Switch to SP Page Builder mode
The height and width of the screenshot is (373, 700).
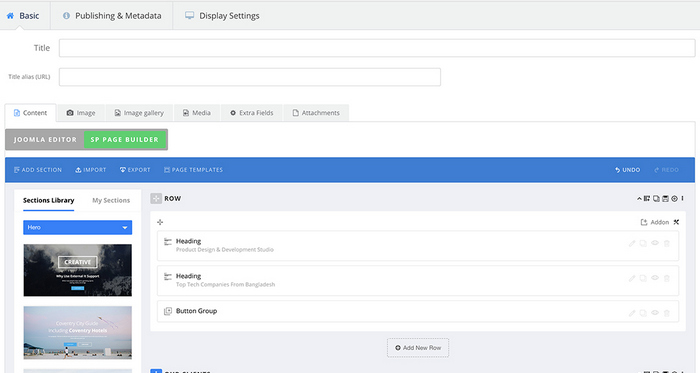coord(125,140)
